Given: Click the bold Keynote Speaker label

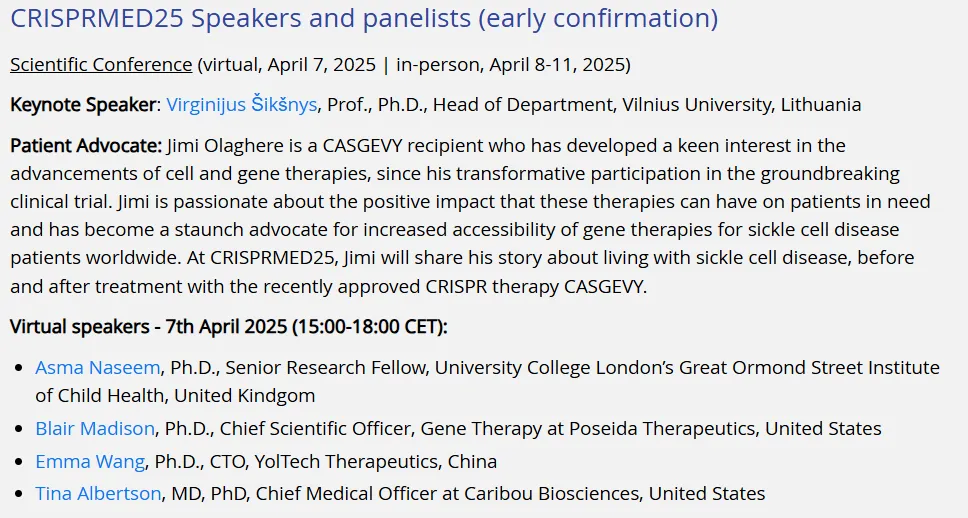Looking at the screenshot, I should (x=84, y=105).
